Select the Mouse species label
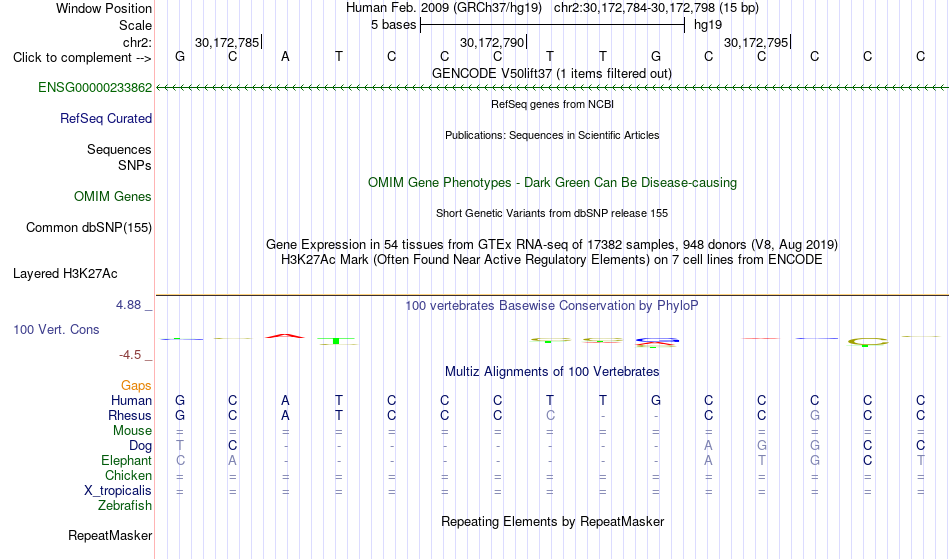This screenshot has height=559, width=950. (x=132, y=431)
